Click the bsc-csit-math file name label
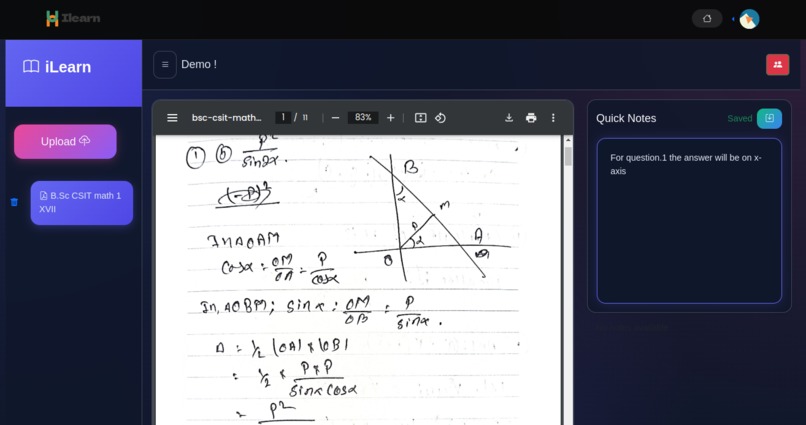 pyautogui.click(x=227, y=118)
